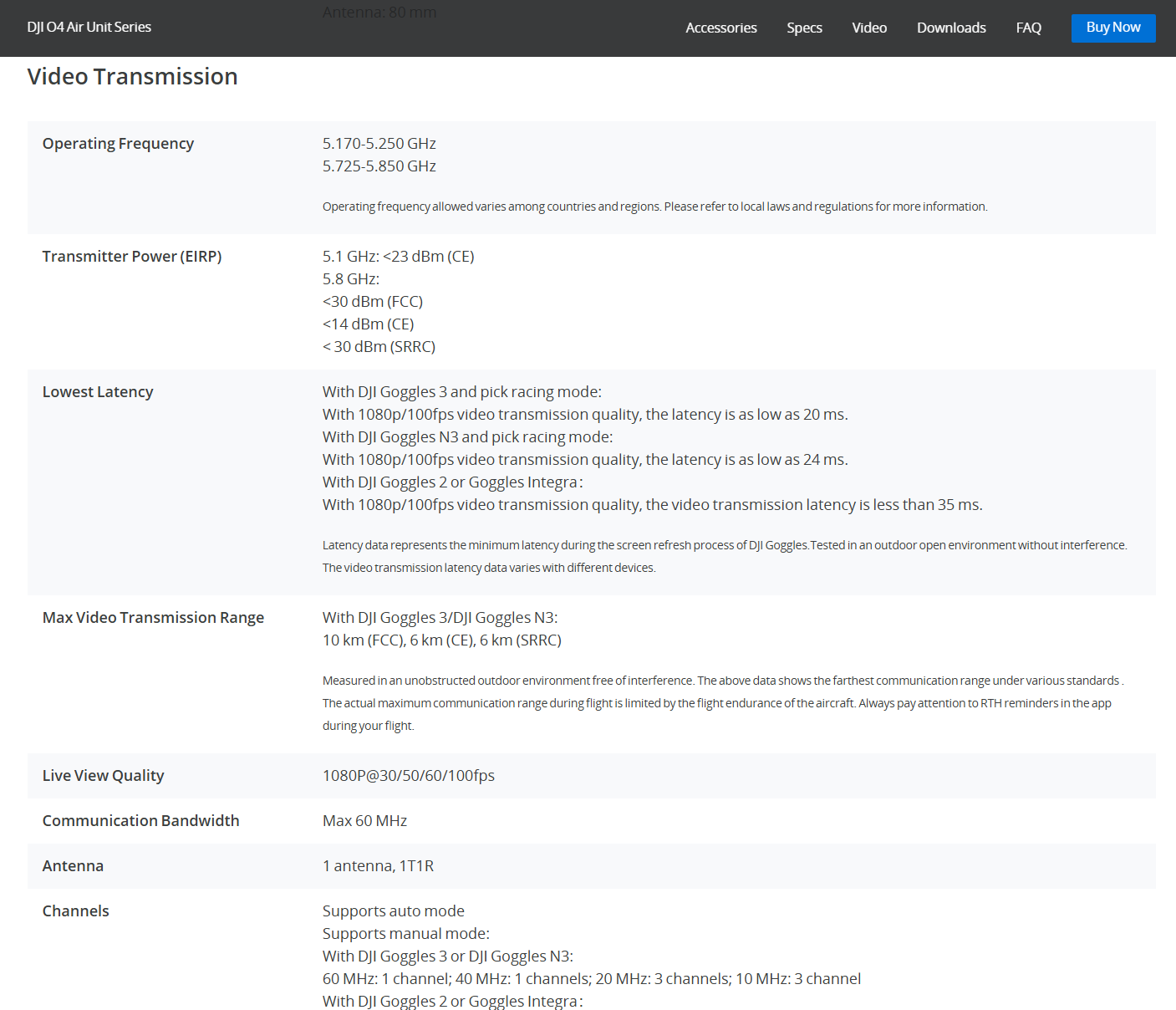Open the FAQ nav item

tap(1028, 28)
